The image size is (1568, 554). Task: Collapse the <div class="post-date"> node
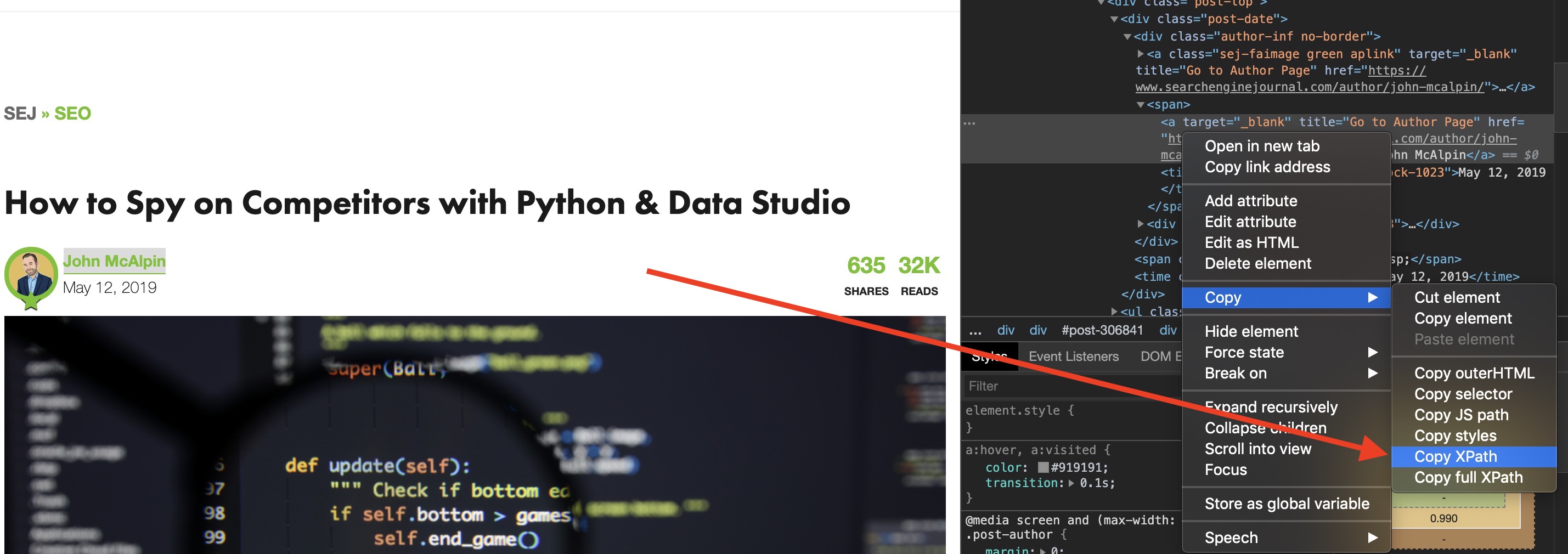(1114, 19)
